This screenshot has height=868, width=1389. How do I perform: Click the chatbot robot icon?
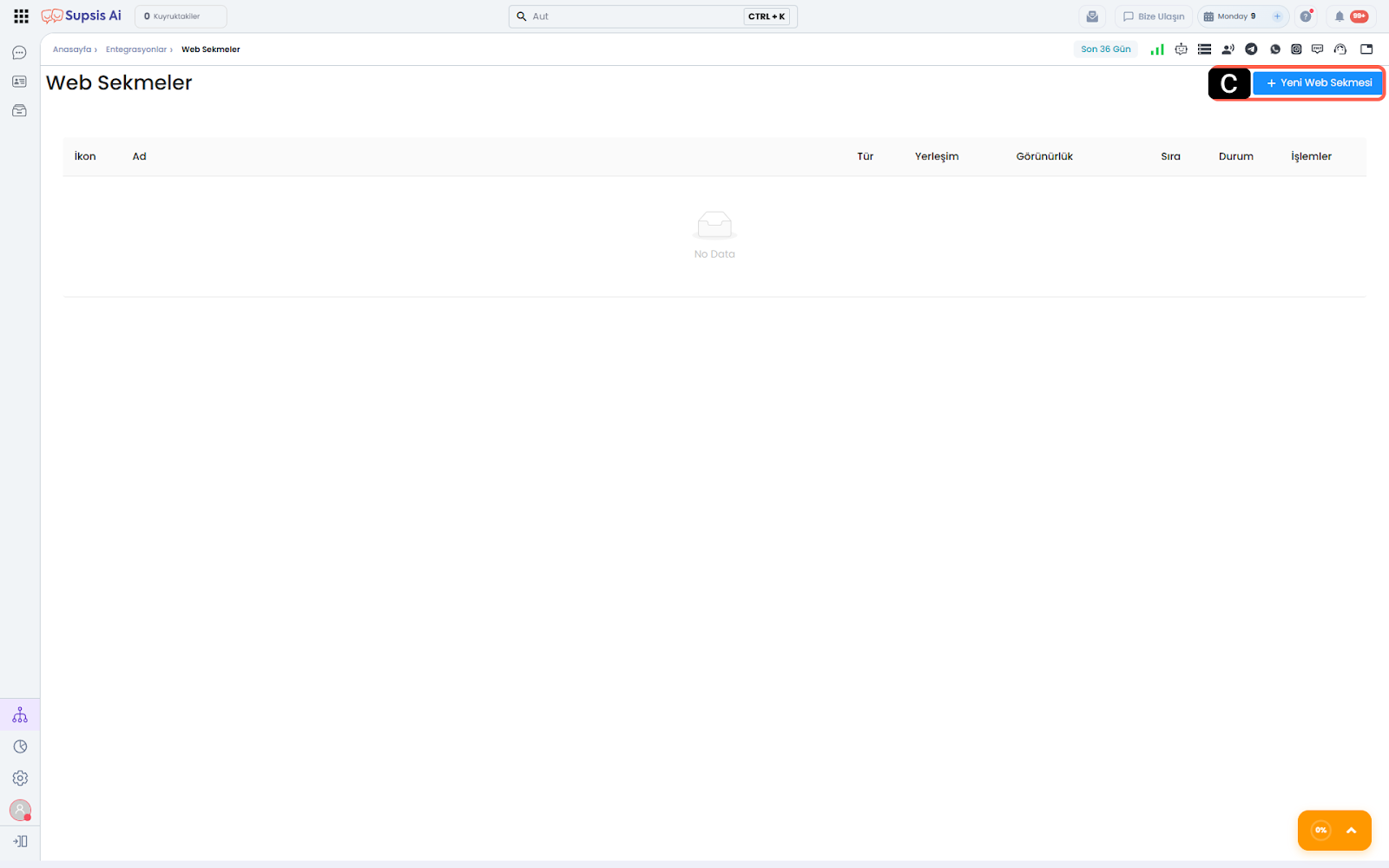point(1181,49)
